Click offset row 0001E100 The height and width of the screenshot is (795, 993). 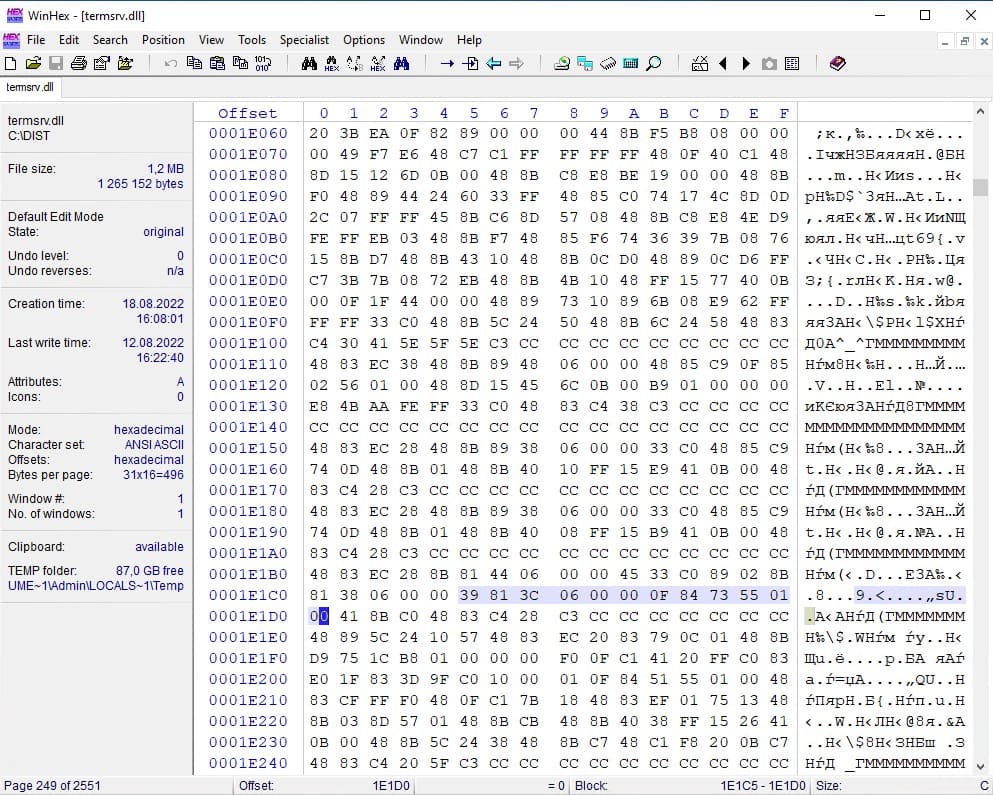pyautogui.click(x=248, y=343)
